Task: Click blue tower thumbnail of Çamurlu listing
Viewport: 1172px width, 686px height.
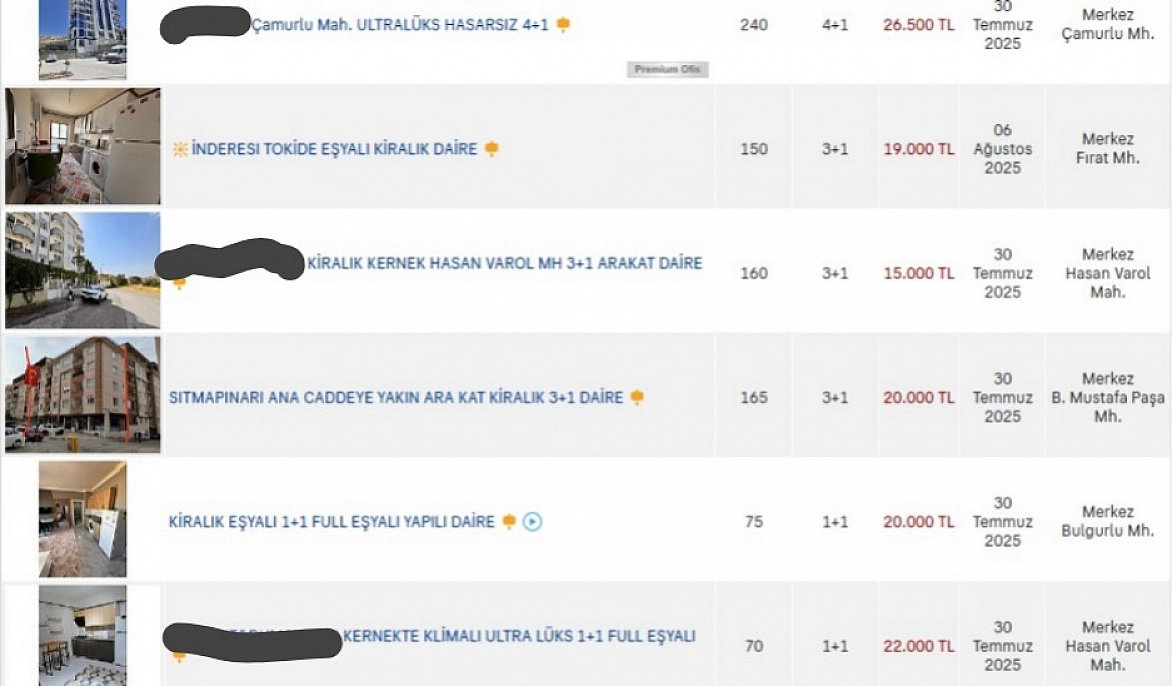Action: pos(82,39)
